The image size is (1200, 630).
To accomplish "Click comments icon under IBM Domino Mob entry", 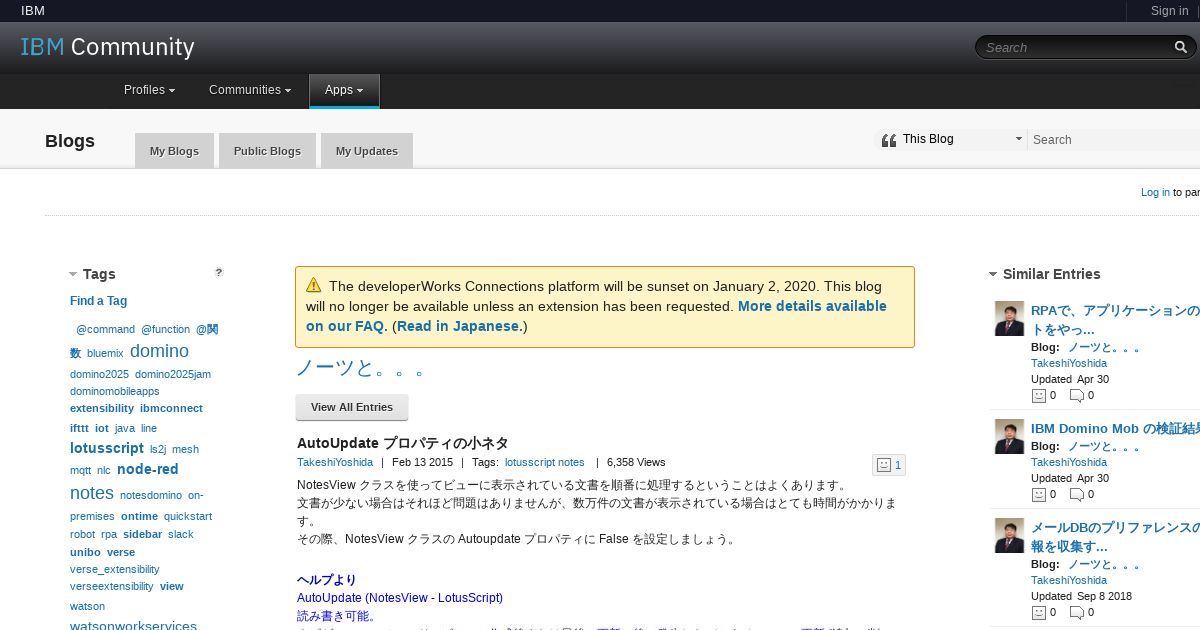I will (x=1077, y=494).
